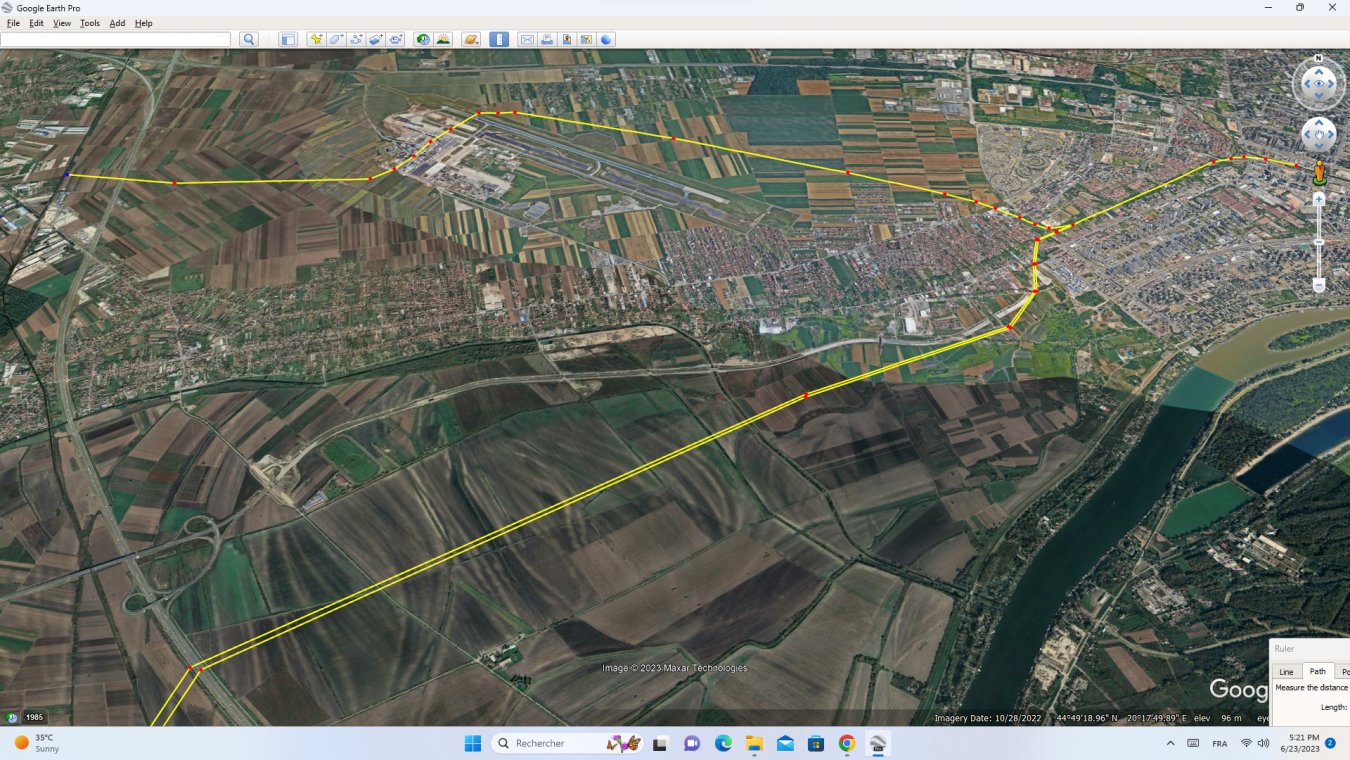The height and width of the screenshot is (760, 1350).
Task: Select the Add Polygon tool
Action: tap(336, 40)
